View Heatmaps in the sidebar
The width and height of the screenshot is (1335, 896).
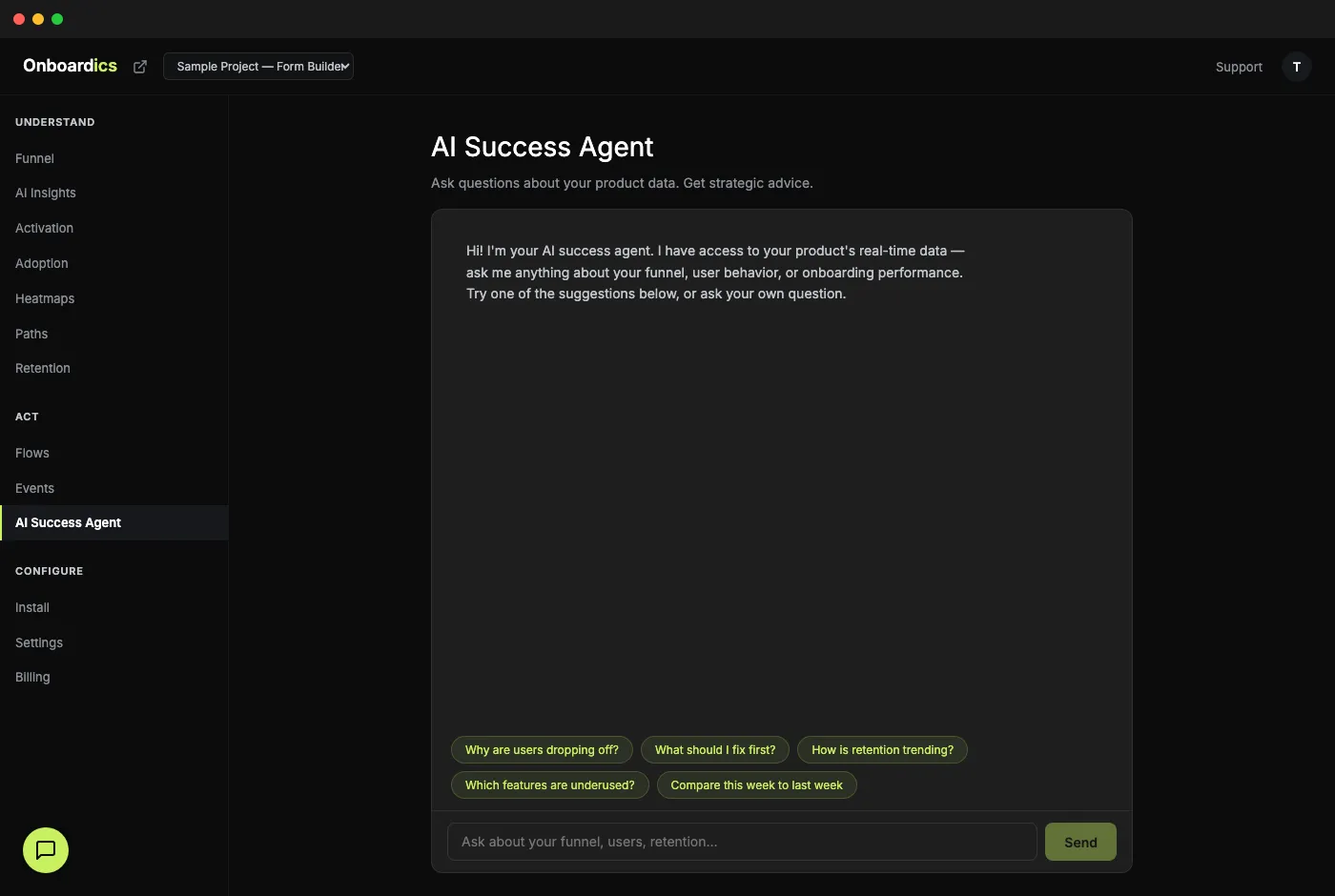(44, 298)
